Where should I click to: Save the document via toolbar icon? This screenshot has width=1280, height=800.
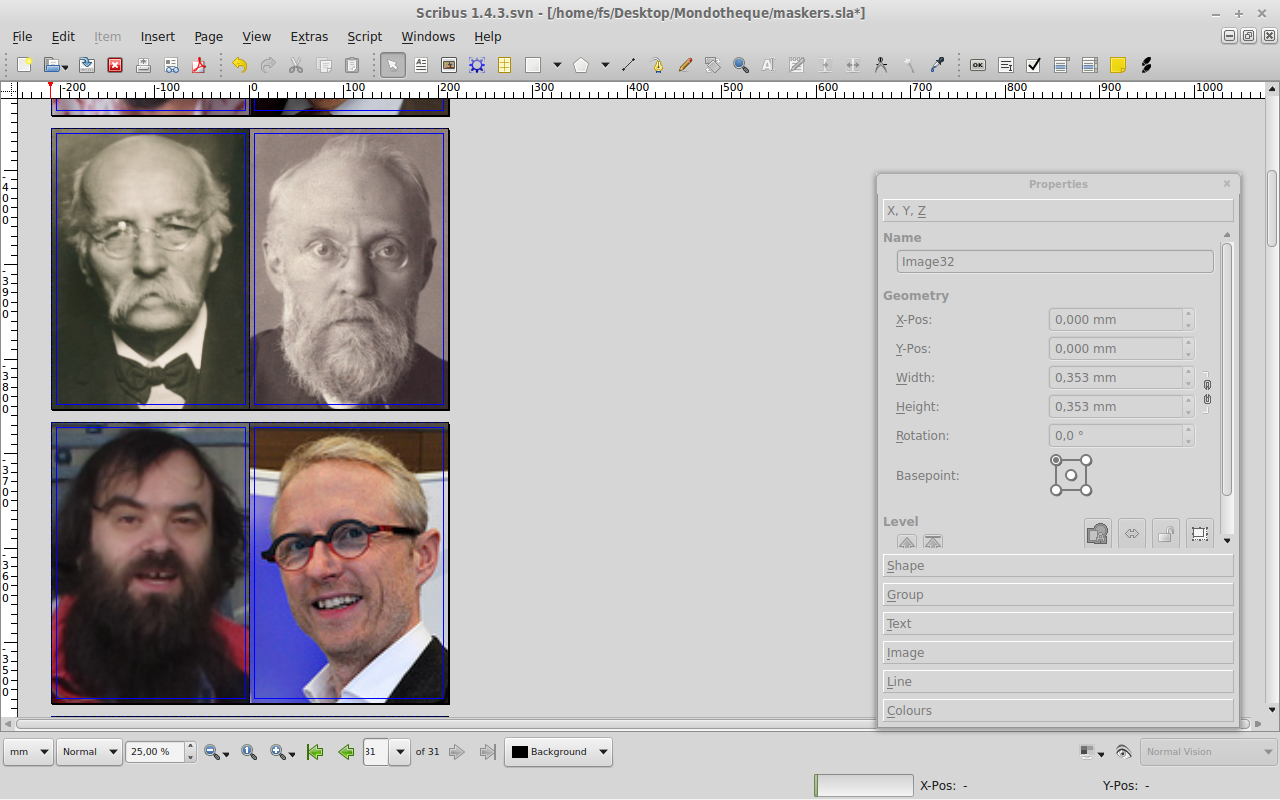[87, 65]
